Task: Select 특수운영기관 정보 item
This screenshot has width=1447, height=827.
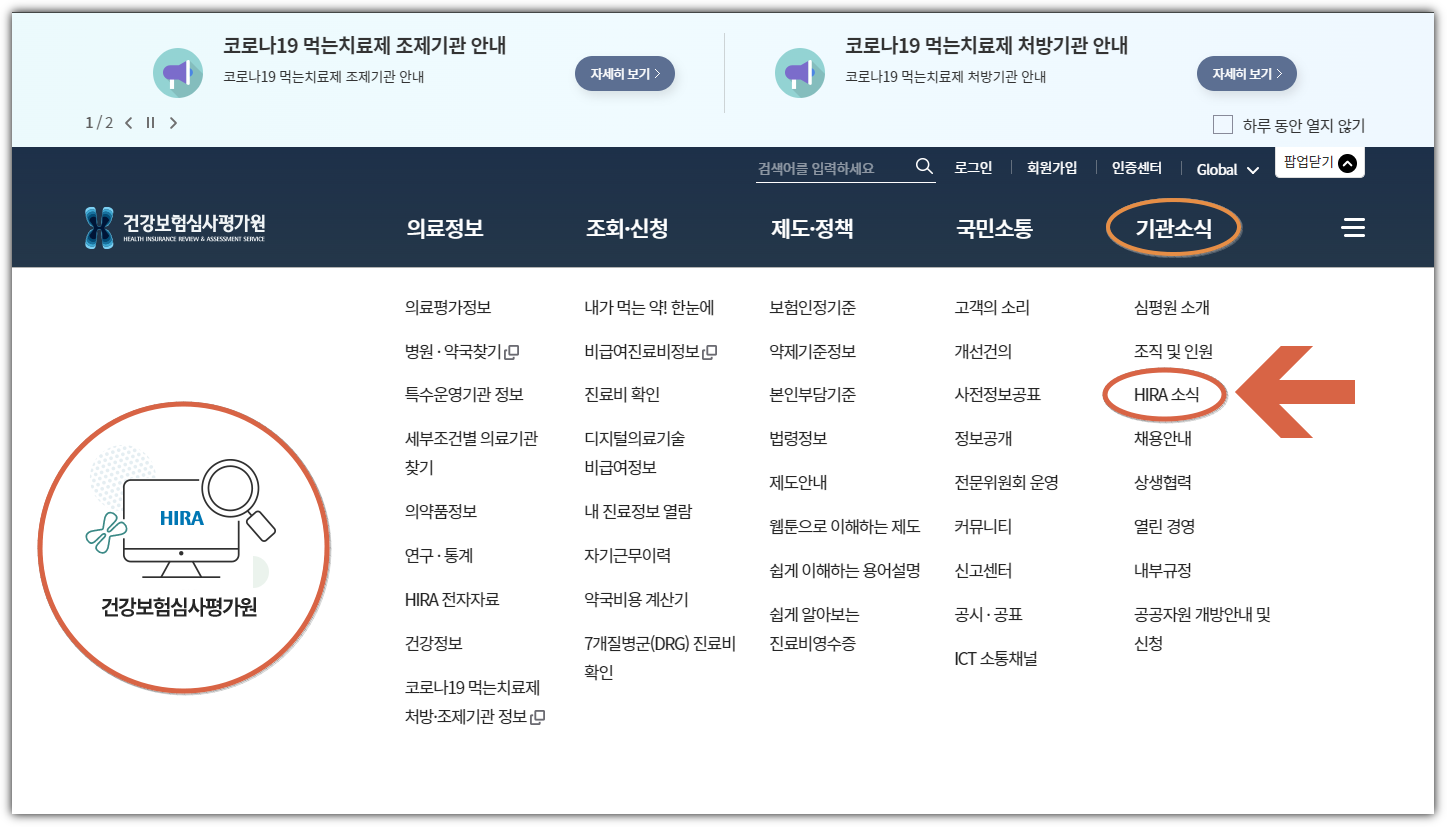Action: pos(464,395)
